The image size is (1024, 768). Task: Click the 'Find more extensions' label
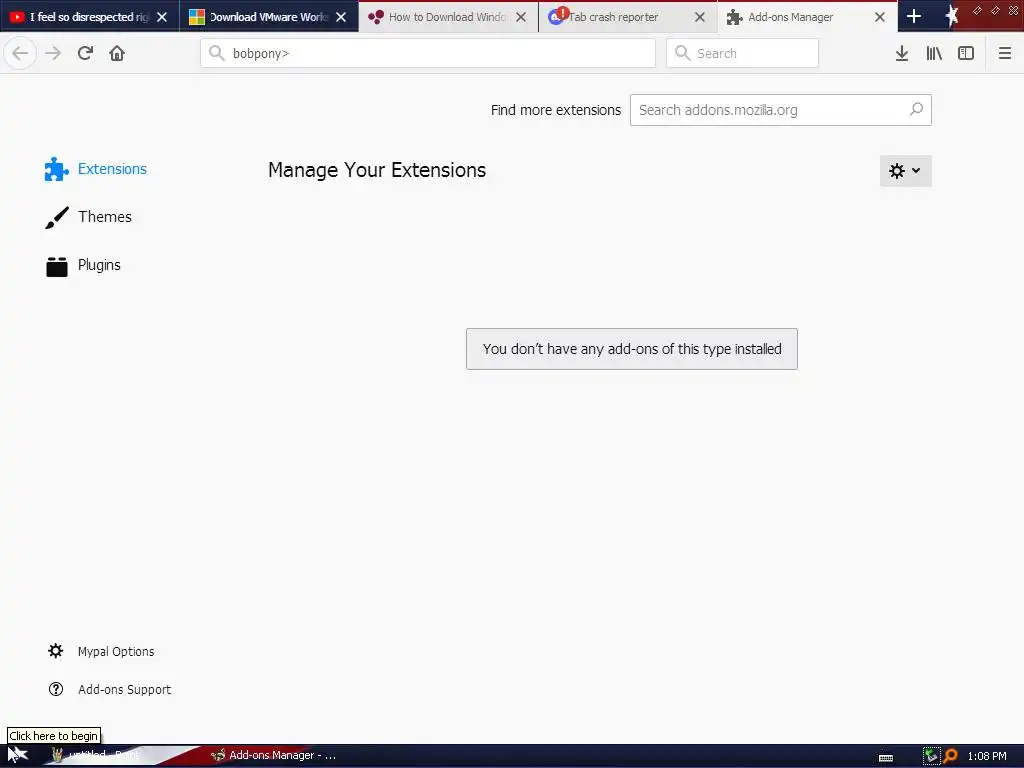[x=556, y=110]
